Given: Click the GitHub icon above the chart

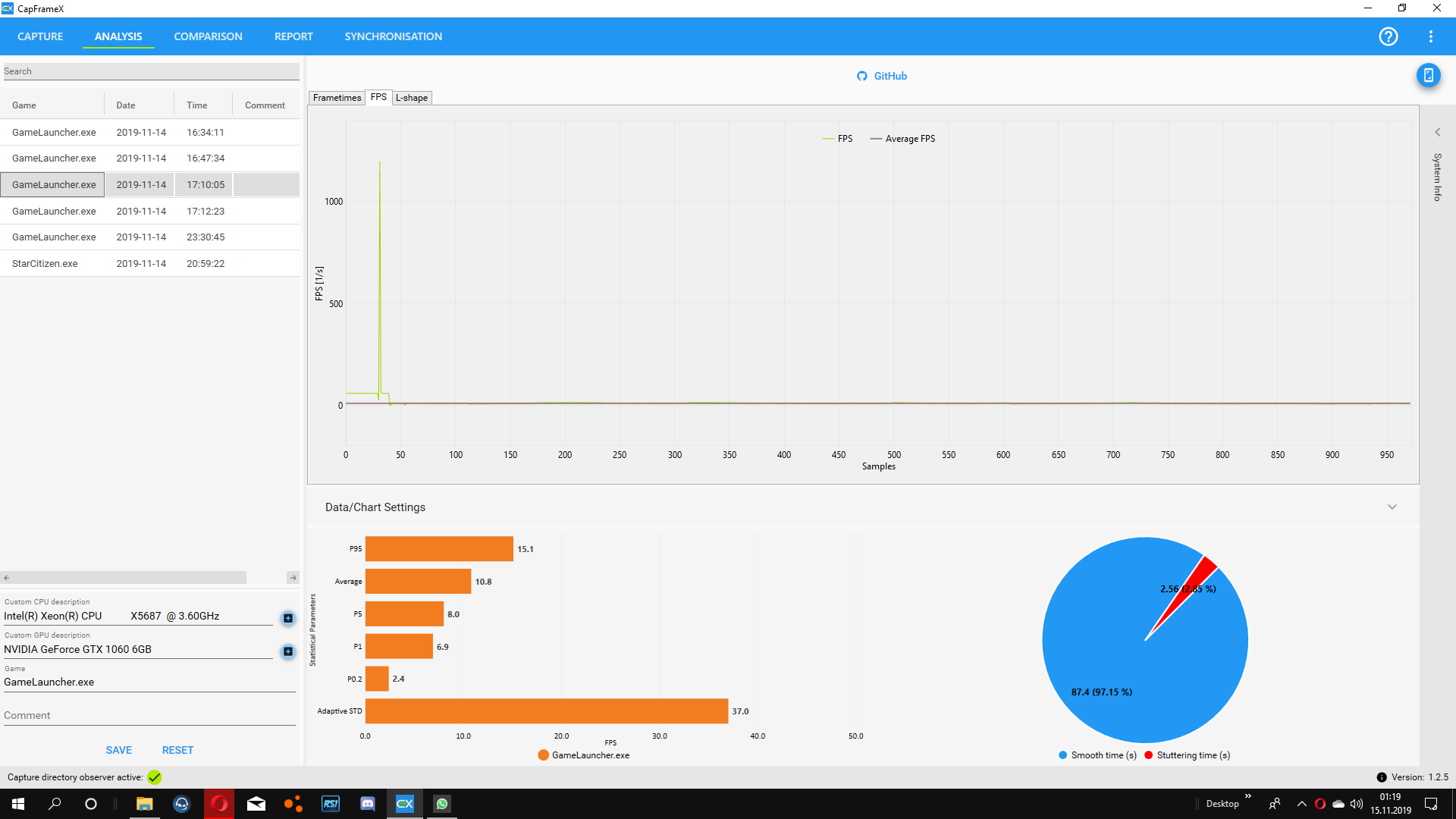Looking at the screenshot, I should pos(861,76).
